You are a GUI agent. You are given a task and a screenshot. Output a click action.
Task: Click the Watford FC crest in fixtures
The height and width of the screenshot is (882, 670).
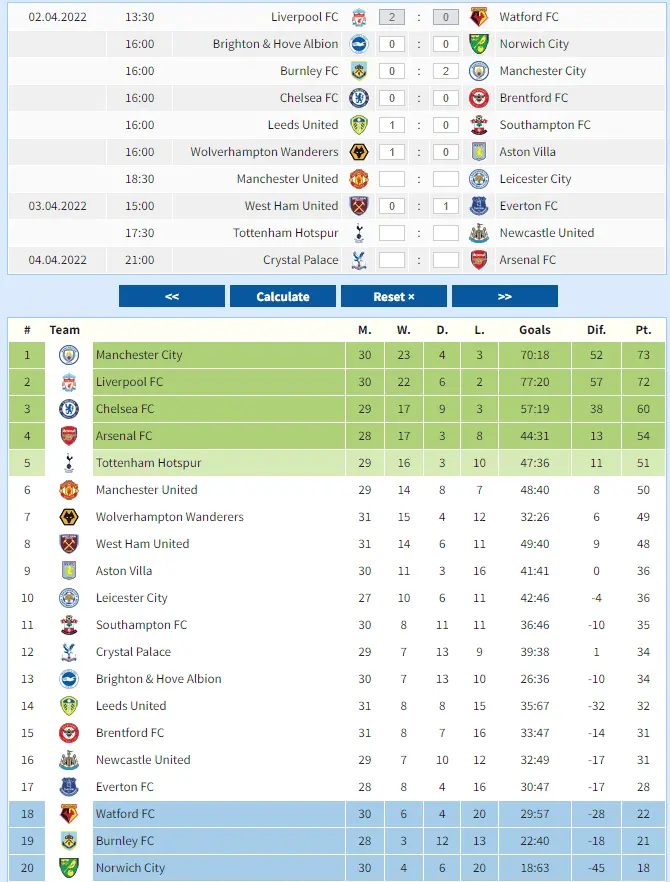coord(479,17)
